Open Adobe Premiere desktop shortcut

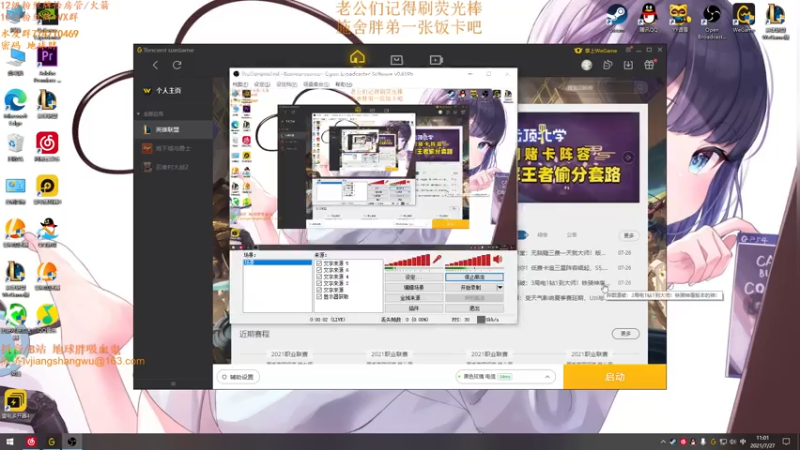pyautogui.click(x=47, y=64)
